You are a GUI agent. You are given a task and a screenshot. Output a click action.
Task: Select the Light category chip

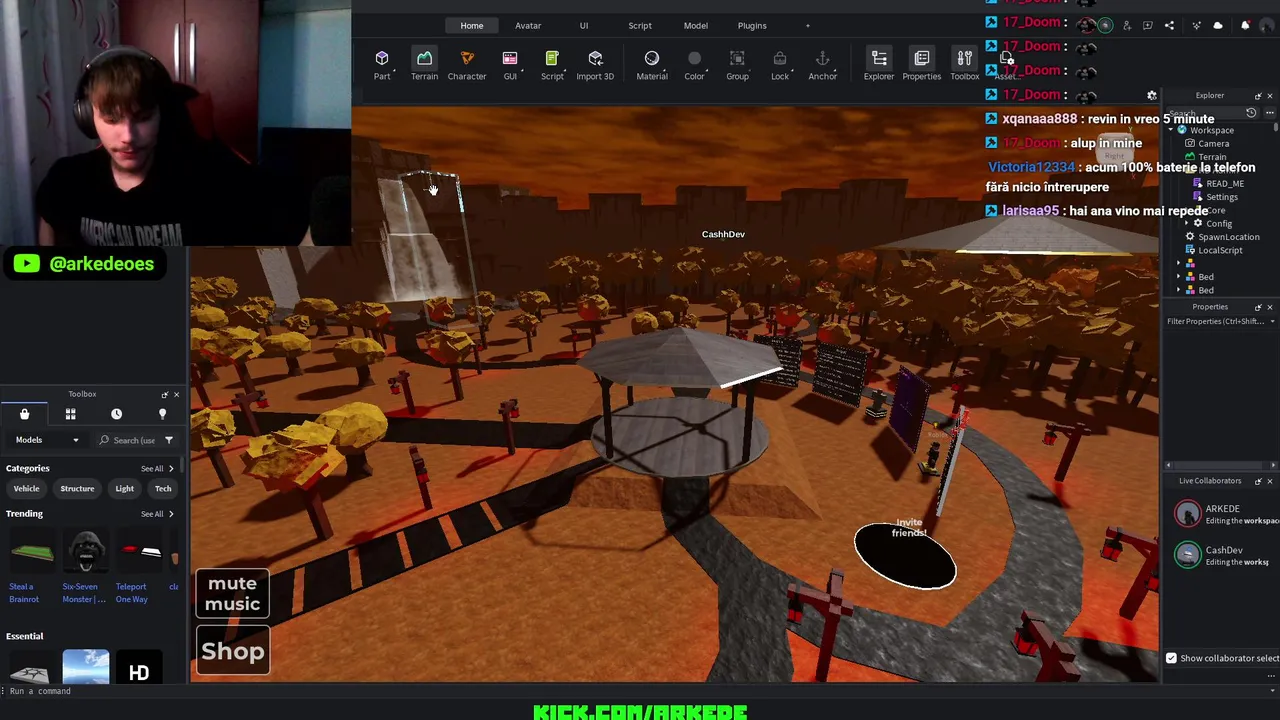pos(124,488)
